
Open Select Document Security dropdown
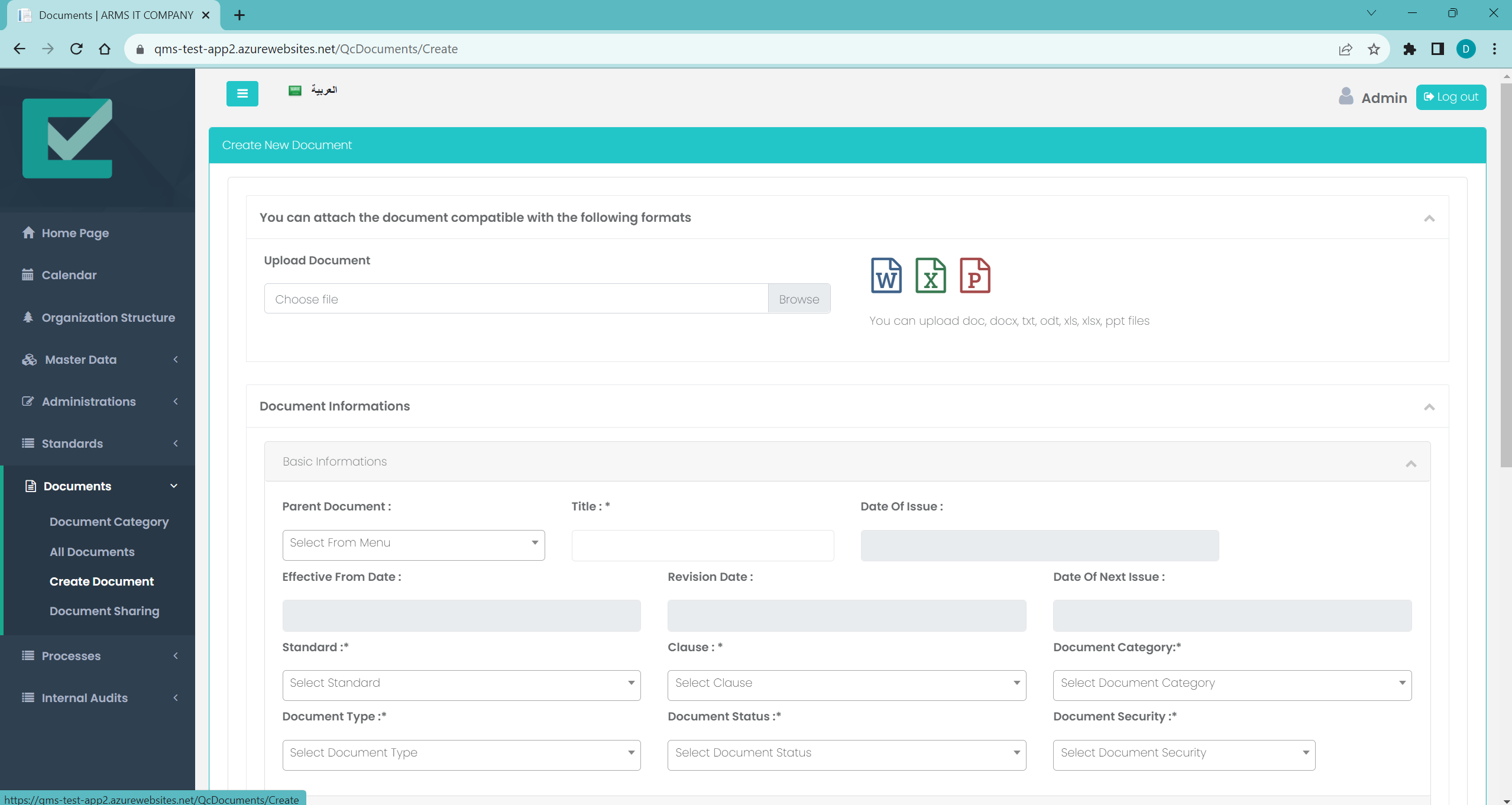(x=1184, y=755)
